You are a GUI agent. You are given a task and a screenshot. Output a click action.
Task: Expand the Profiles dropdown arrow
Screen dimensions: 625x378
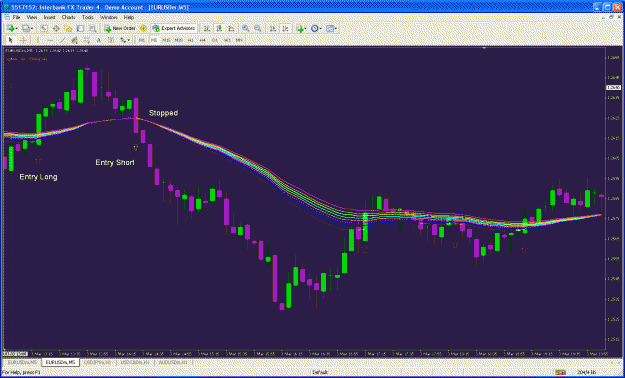coord(32,28)
